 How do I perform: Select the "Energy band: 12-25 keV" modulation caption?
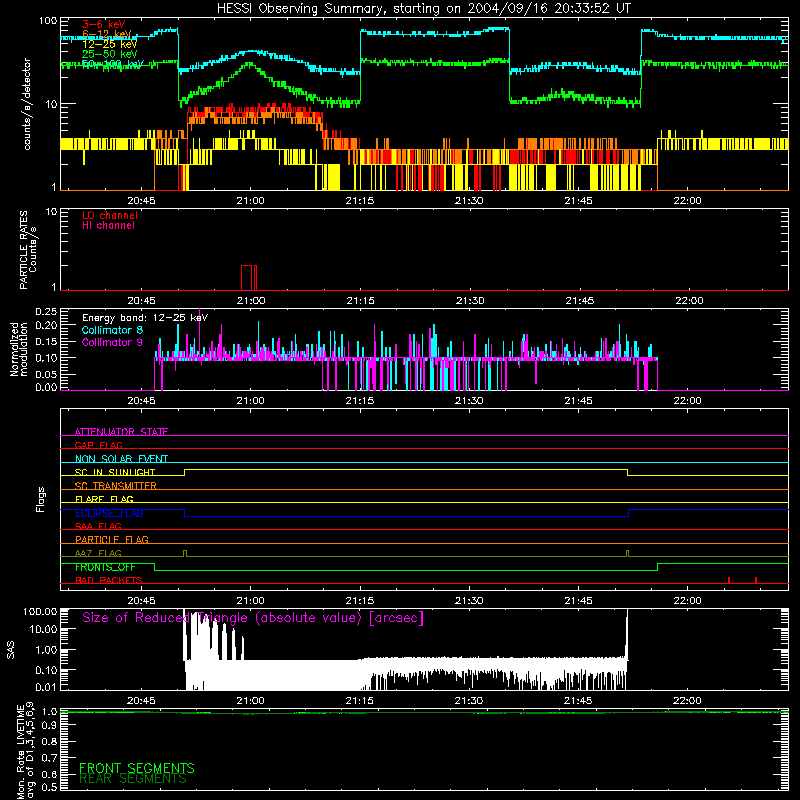145,318
